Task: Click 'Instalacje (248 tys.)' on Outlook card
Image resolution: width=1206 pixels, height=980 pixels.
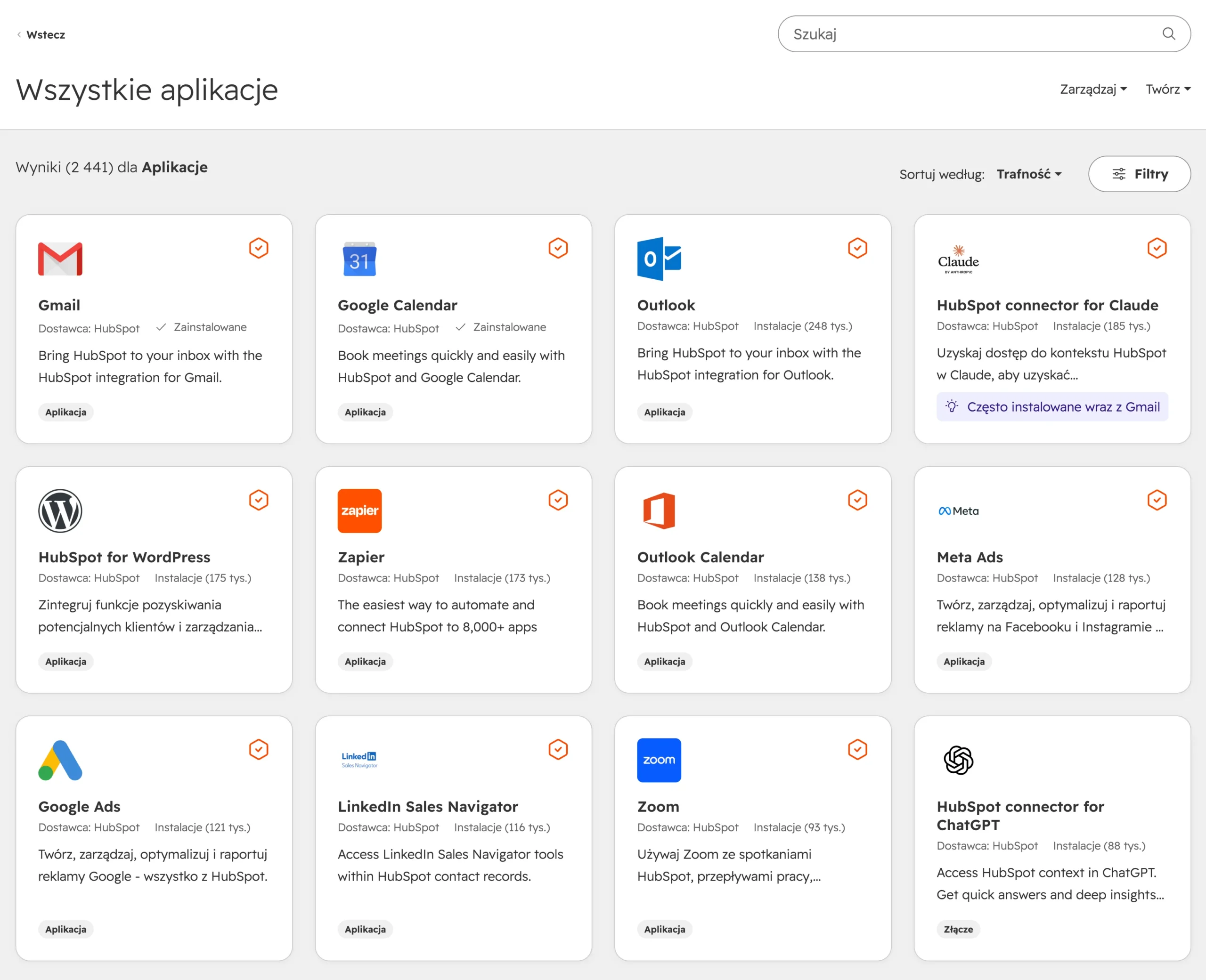Action: tap(803, 326)
